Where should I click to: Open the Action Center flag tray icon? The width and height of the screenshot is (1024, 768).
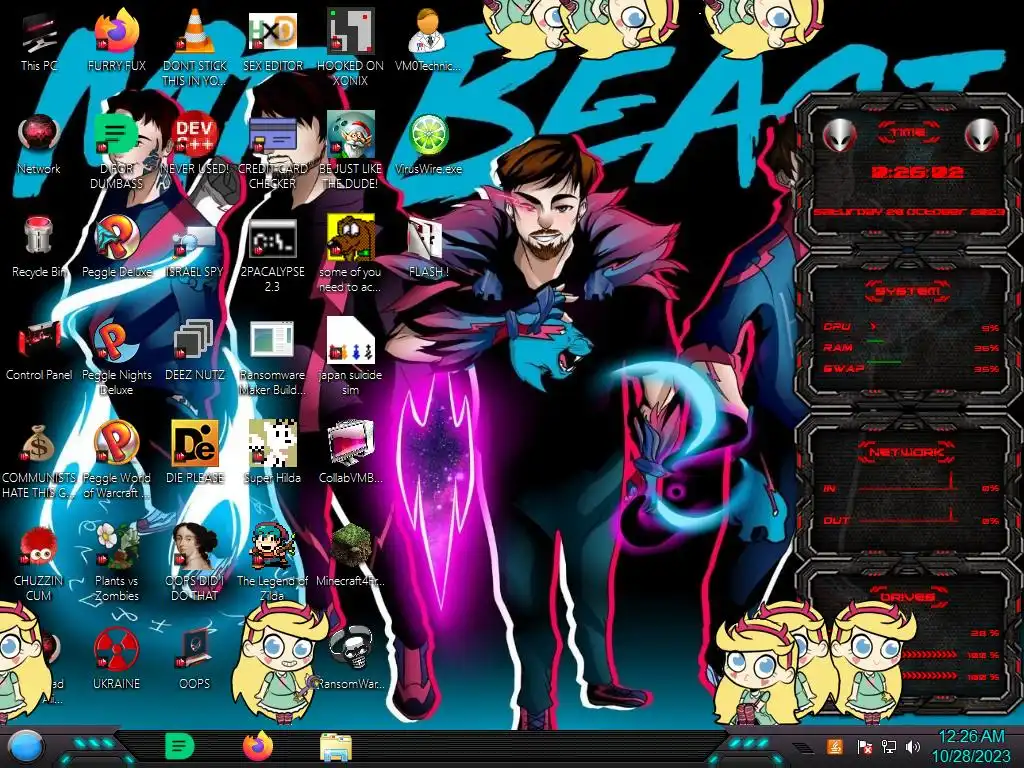click(x=865, y=746)
